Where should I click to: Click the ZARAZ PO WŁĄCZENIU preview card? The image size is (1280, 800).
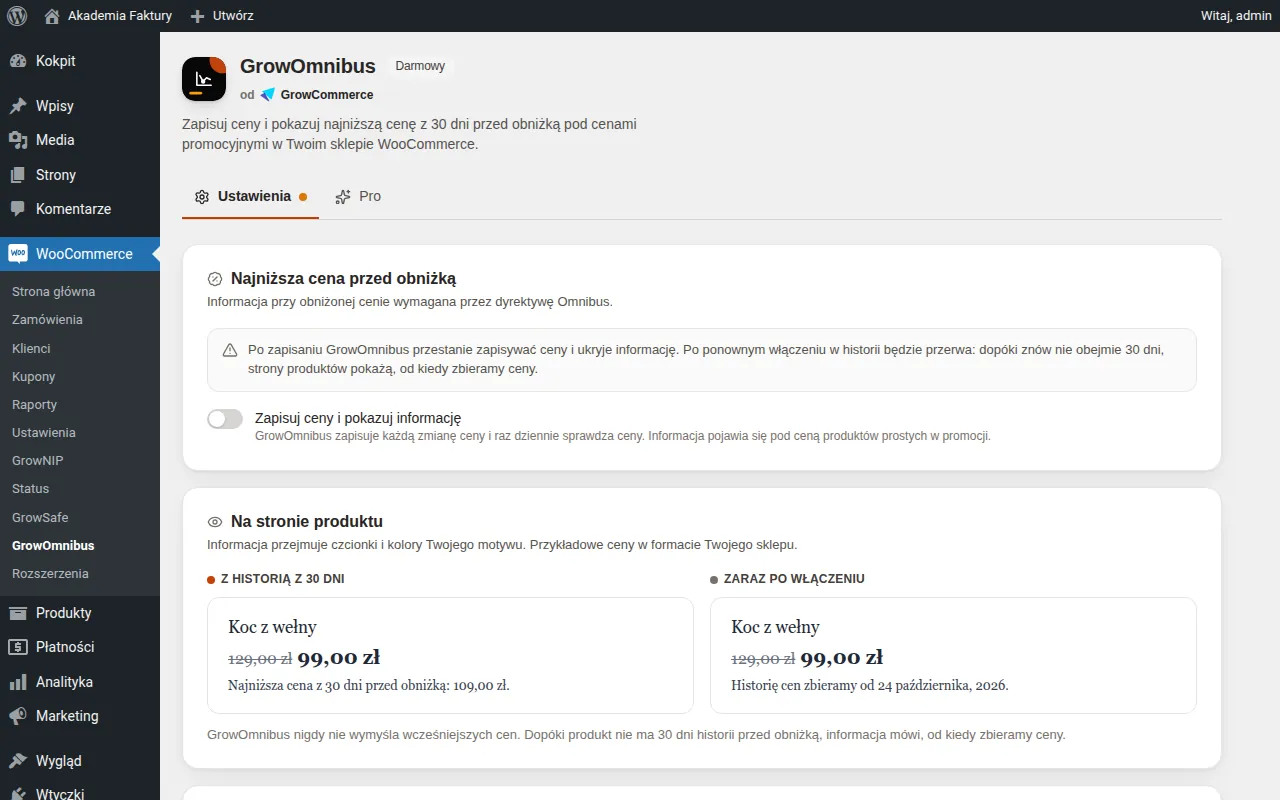pyautogui.click(x=953, y=655)
